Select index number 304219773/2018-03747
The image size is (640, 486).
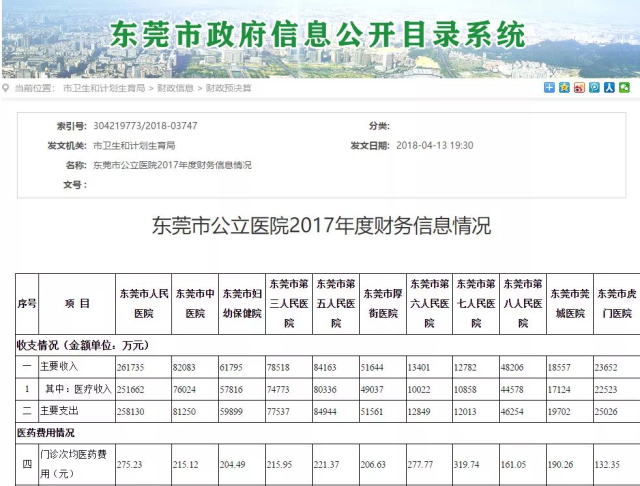[x=145, y=126]
